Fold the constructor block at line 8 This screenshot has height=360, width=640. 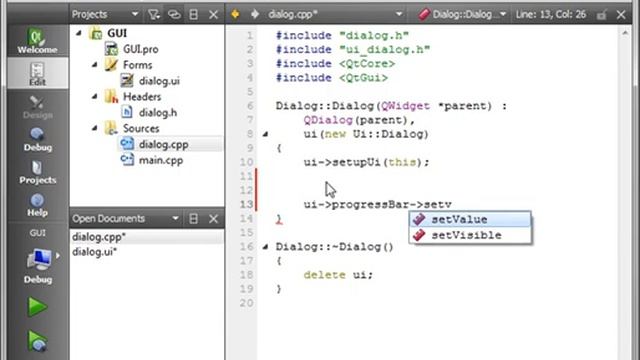click(265, 134)
